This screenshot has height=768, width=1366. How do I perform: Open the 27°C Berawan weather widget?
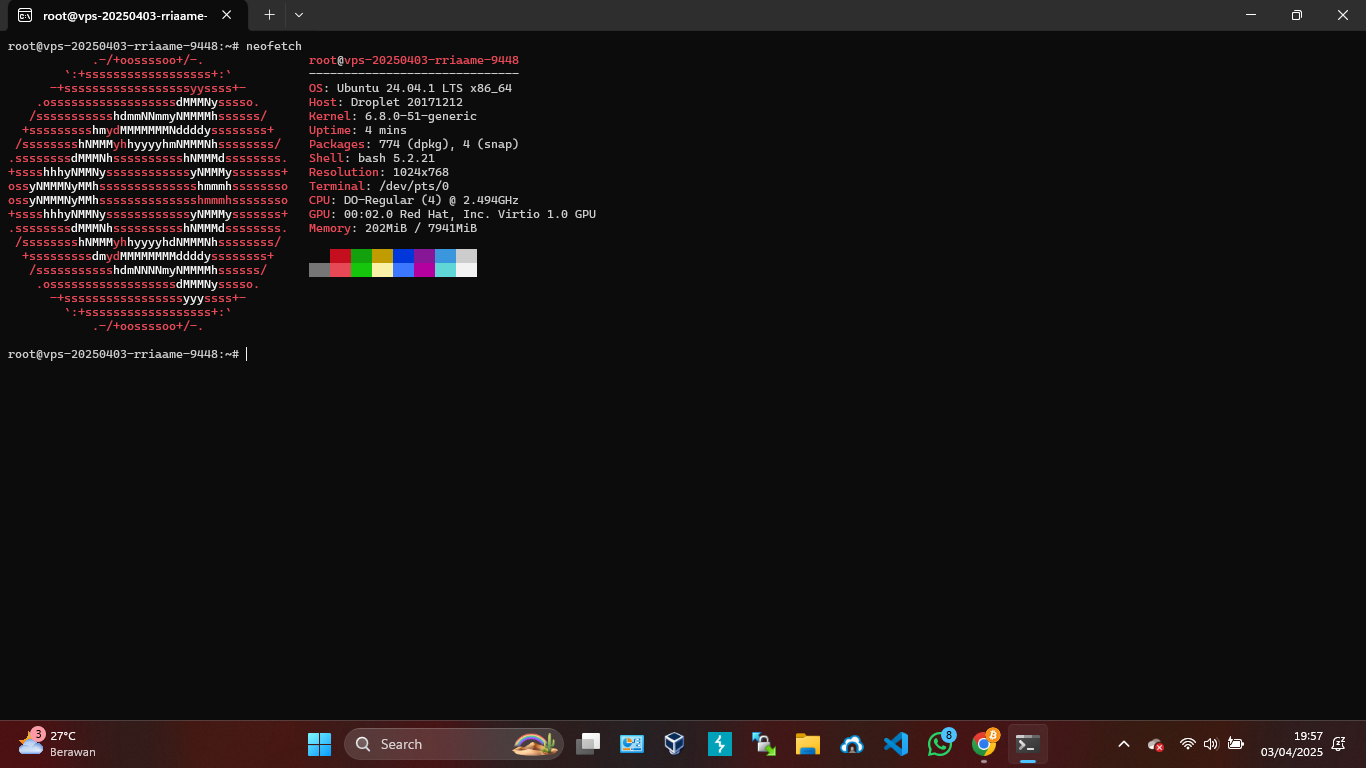58,744
